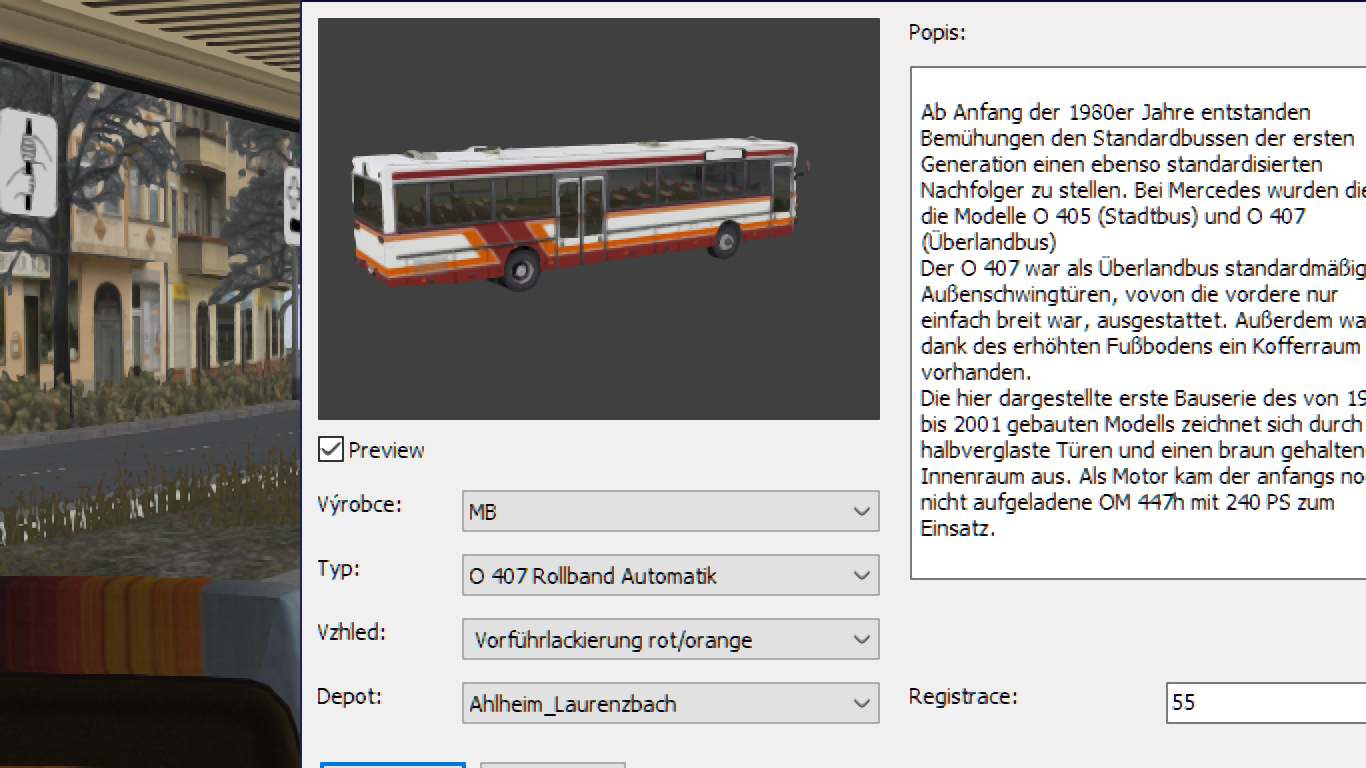
Task: Click the rear wheel of the previewed bus
Action: click(x=520, y=270)
